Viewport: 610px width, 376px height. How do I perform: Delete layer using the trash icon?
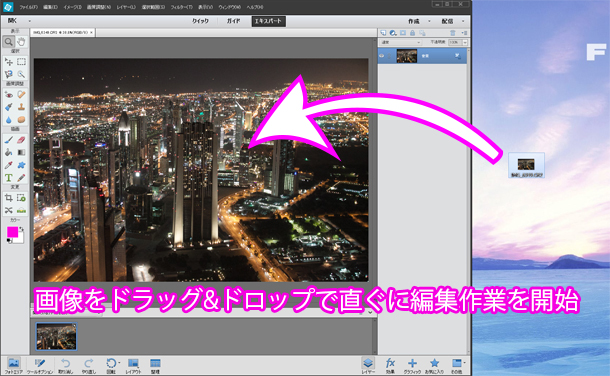tap(452, 33)
